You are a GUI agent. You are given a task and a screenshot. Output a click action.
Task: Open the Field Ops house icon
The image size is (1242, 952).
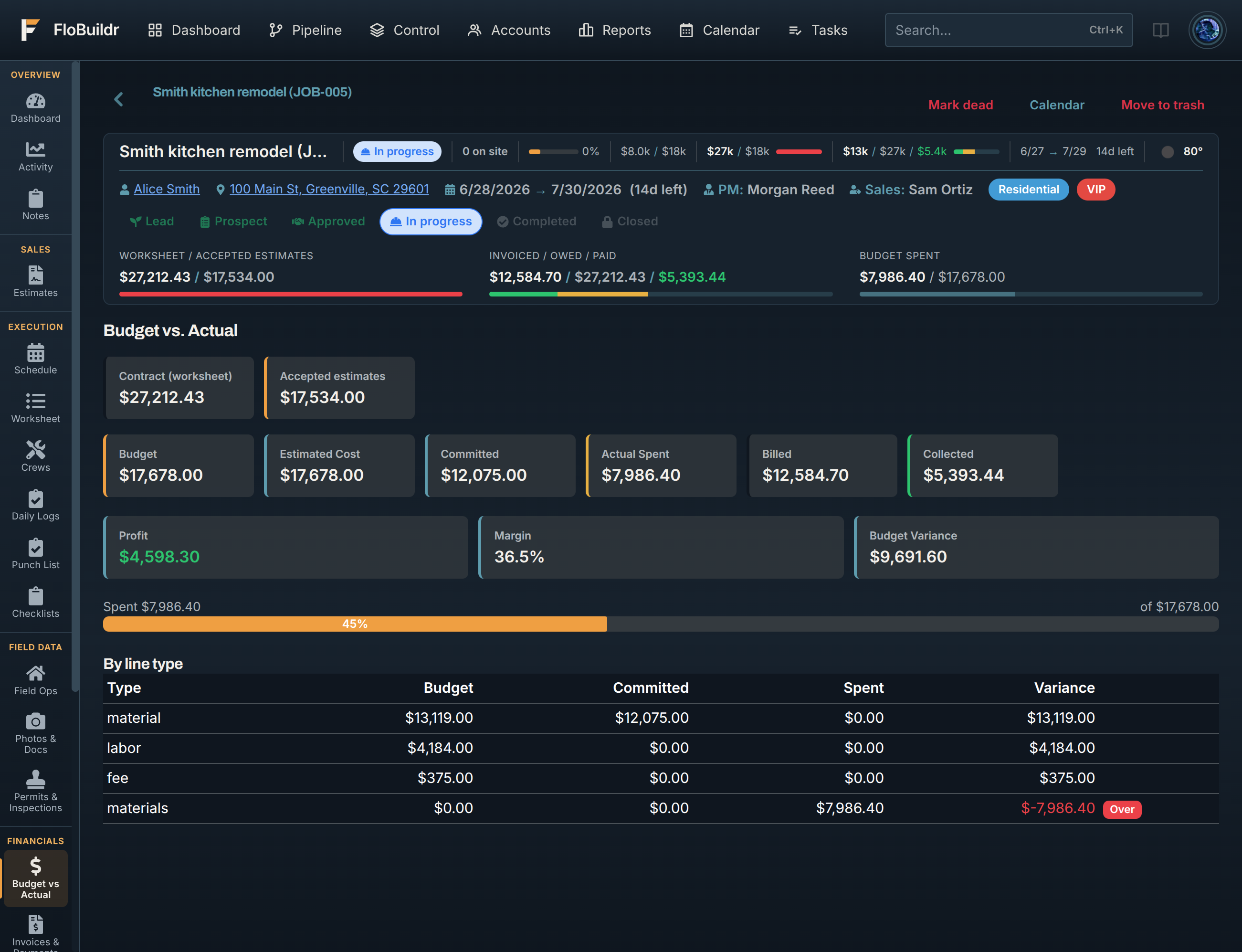pyautogui.click(x=36, y=673)
